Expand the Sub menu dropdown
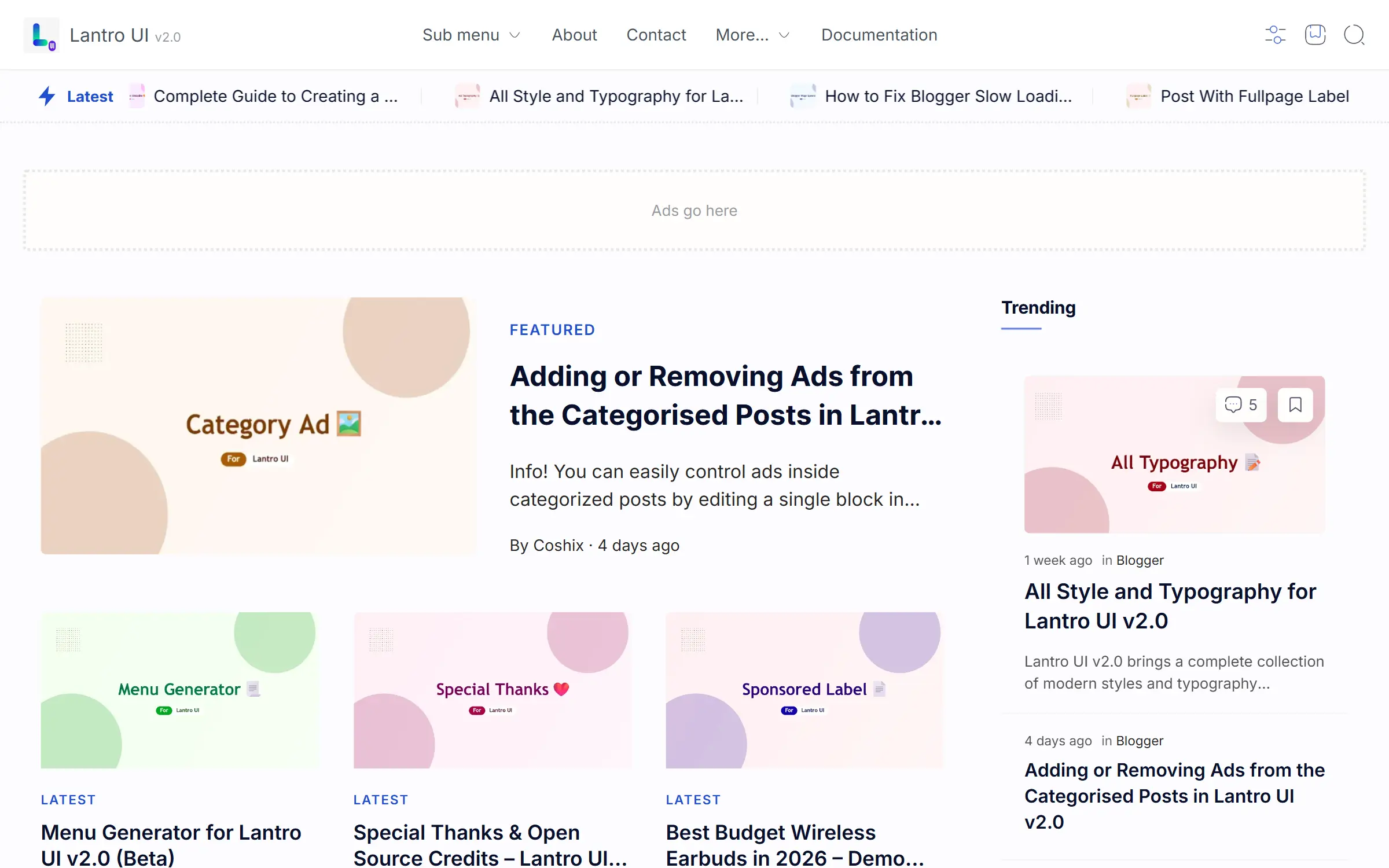 tap(471, 35)
